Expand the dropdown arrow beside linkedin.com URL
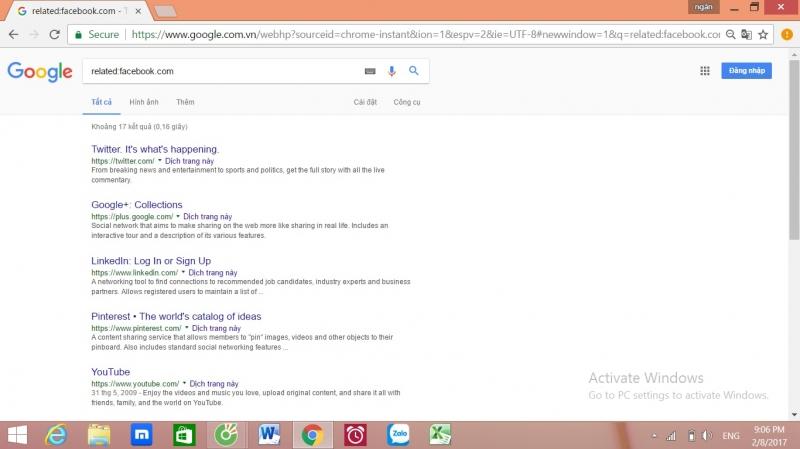This screenshot has width=800, height=449. click(x=183, y=273)
